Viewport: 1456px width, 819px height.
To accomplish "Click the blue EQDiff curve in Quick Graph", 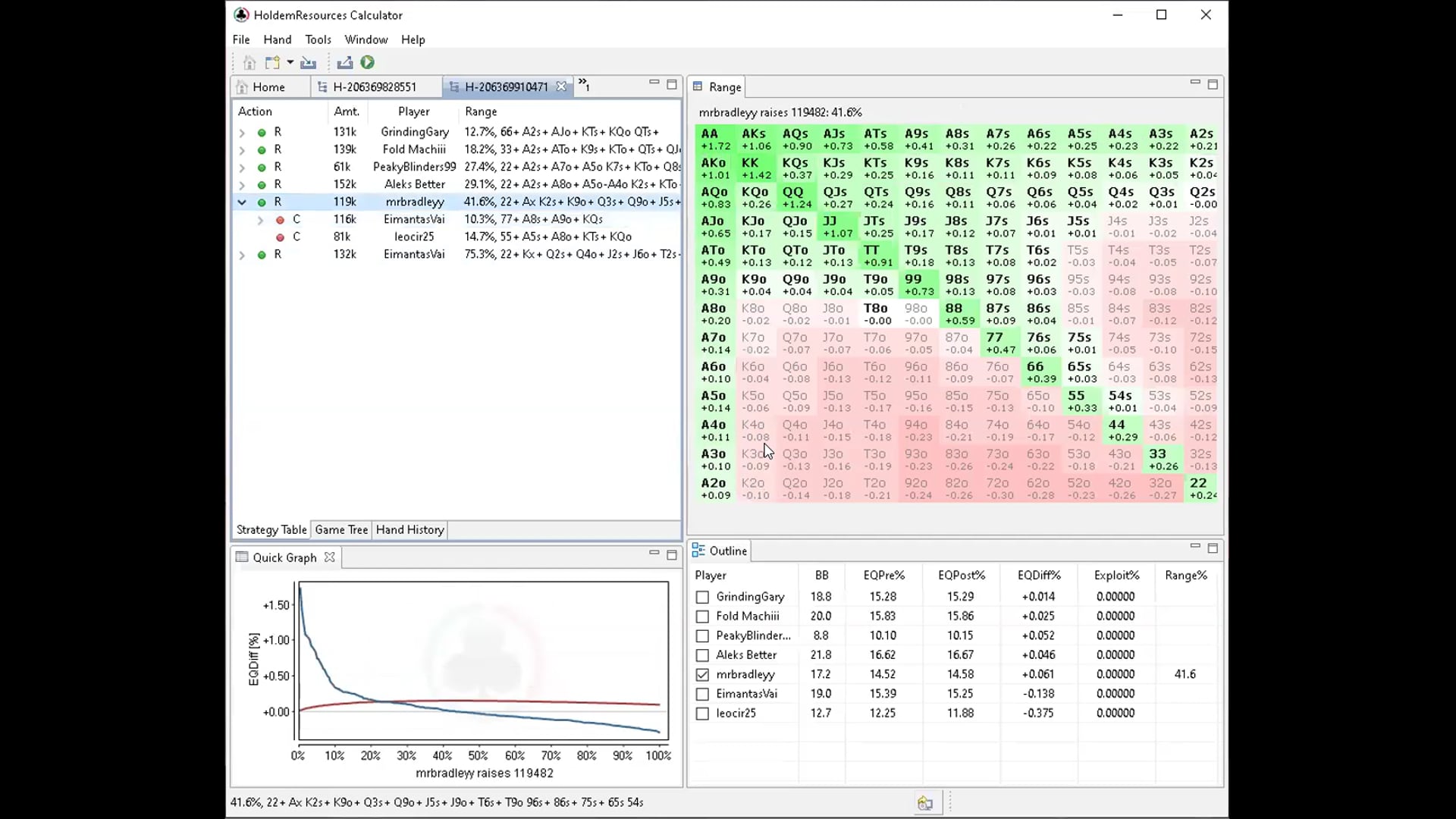I will [x=337, y=688].
